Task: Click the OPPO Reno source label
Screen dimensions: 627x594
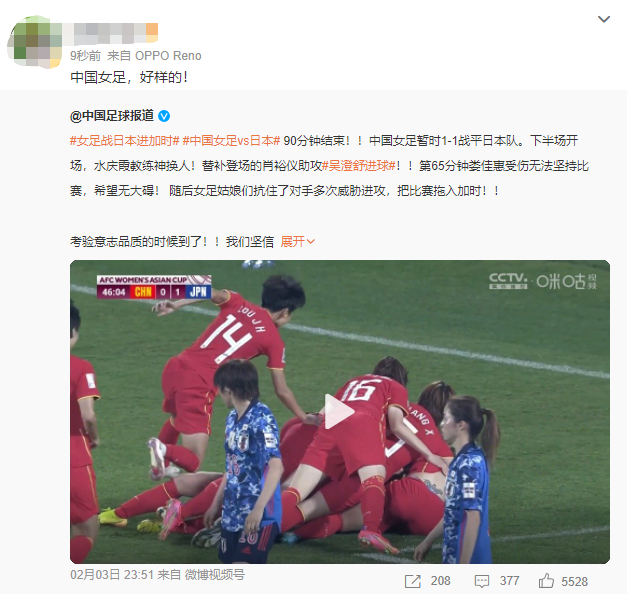Action: pos(168,56)
